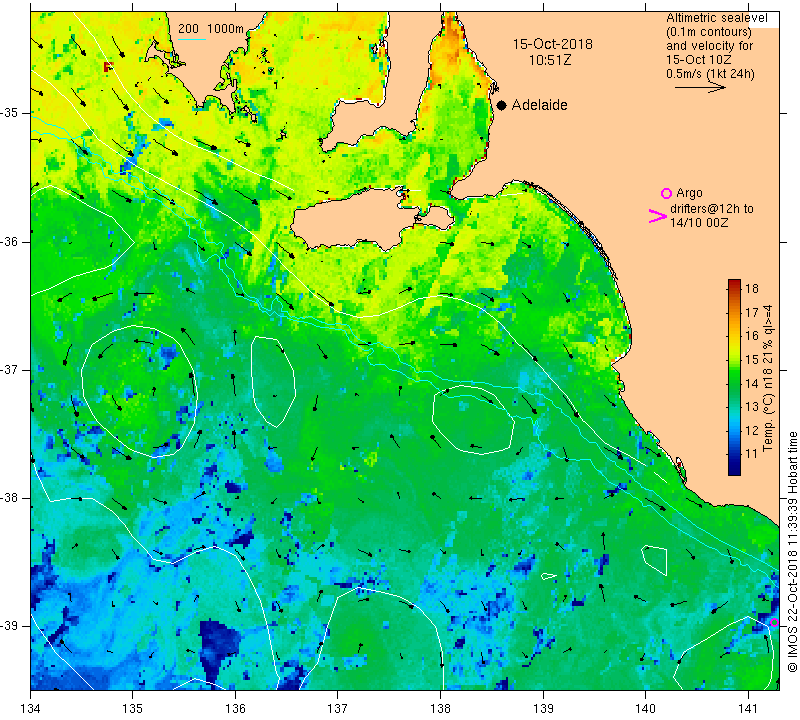Click the colorbar value '13'

(752, 407)
